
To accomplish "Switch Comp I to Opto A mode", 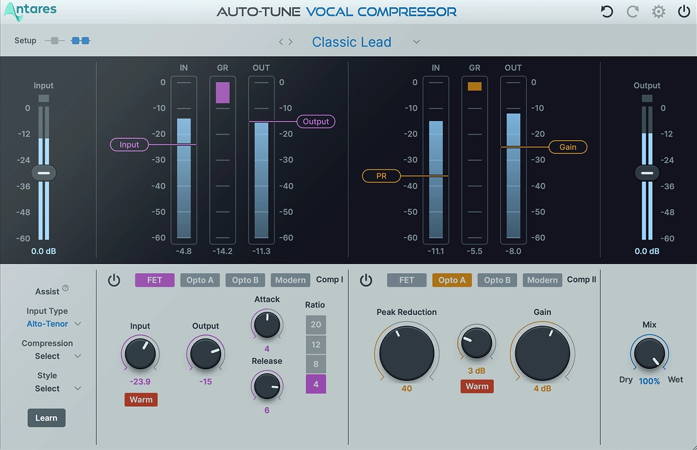I will [200, 280].
